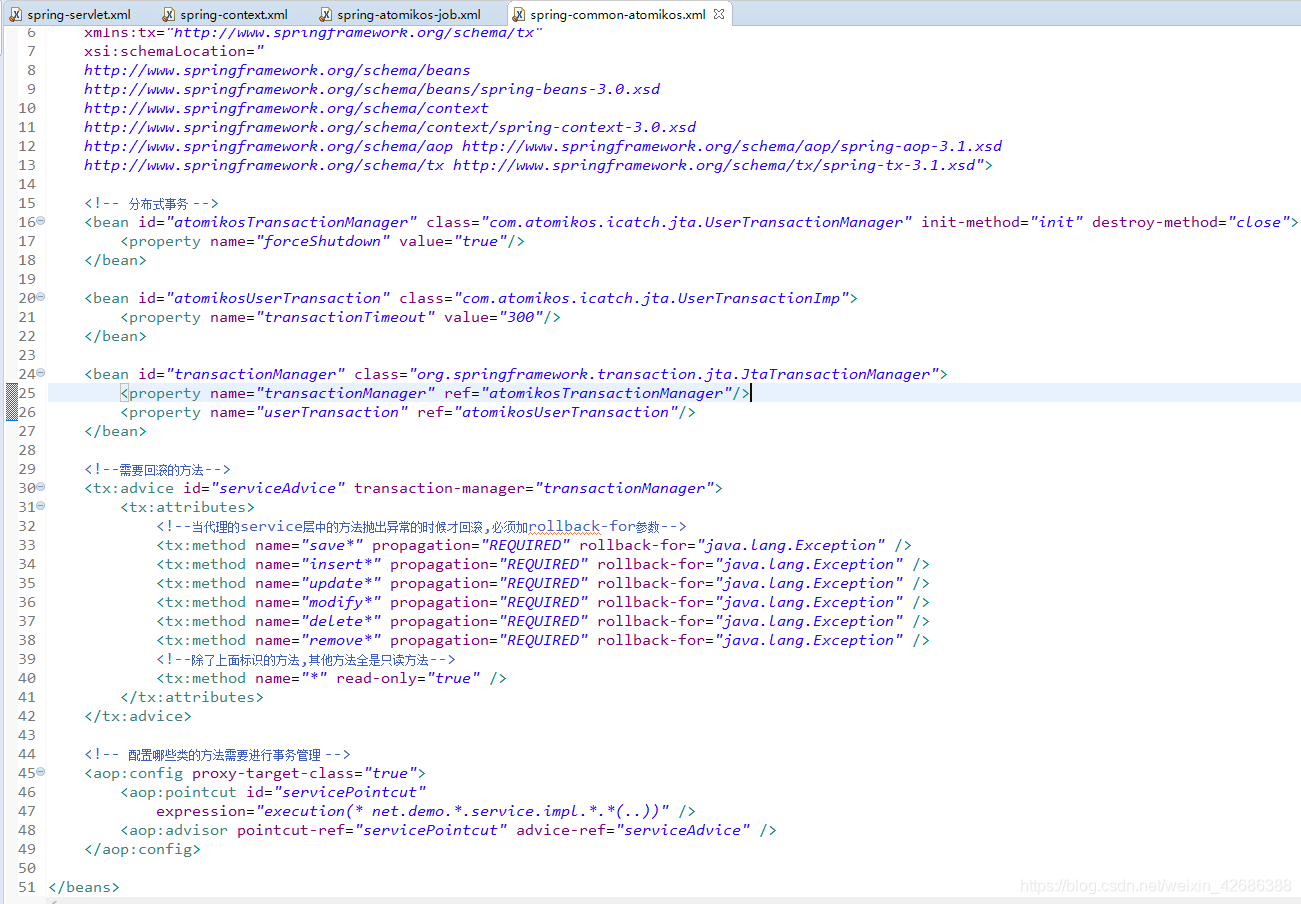Click the "update*" method name
This screenshot has height=904, width=1301.
point(342,583)
